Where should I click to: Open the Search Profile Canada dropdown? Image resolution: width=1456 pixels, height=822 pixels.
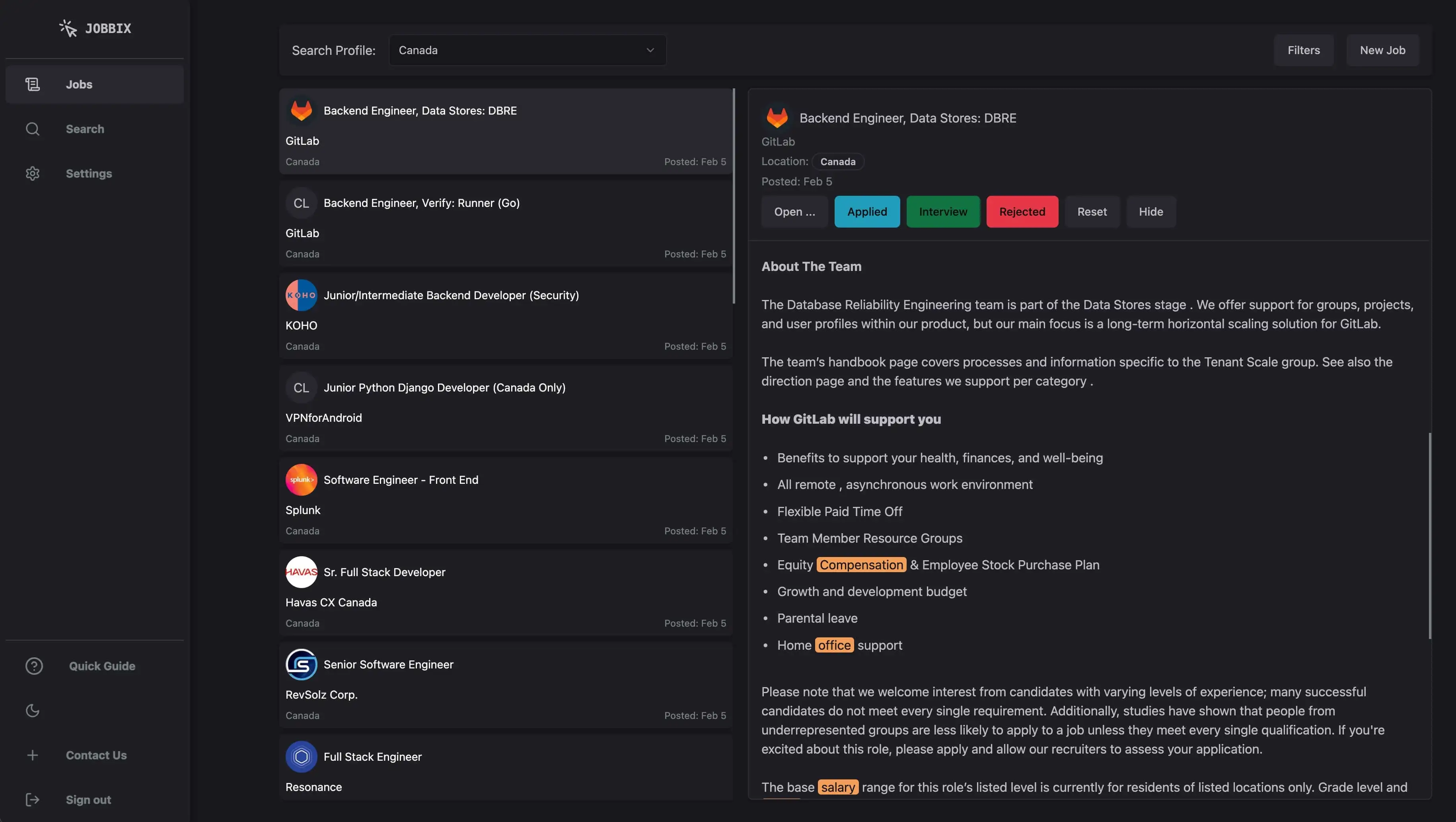pyautogui.click(x=527, y=50)
